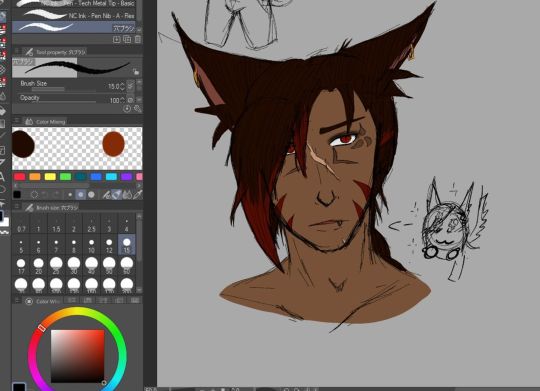Click the clear mixing canvas icon
The width and height of the screenshot is (540, 391).
click(x=34, y=195)
